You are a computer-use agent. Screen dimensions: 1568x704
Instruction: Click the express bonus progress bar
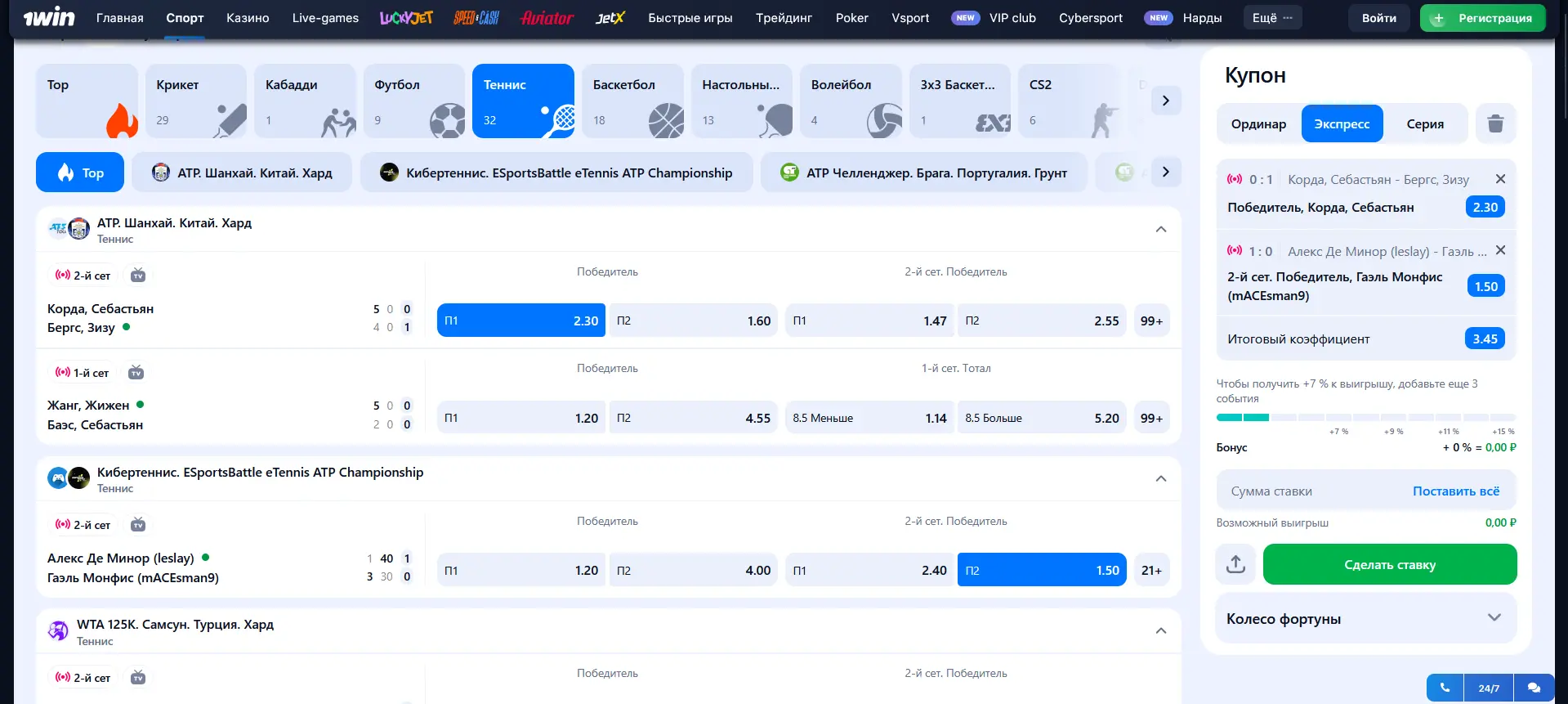1366,417
